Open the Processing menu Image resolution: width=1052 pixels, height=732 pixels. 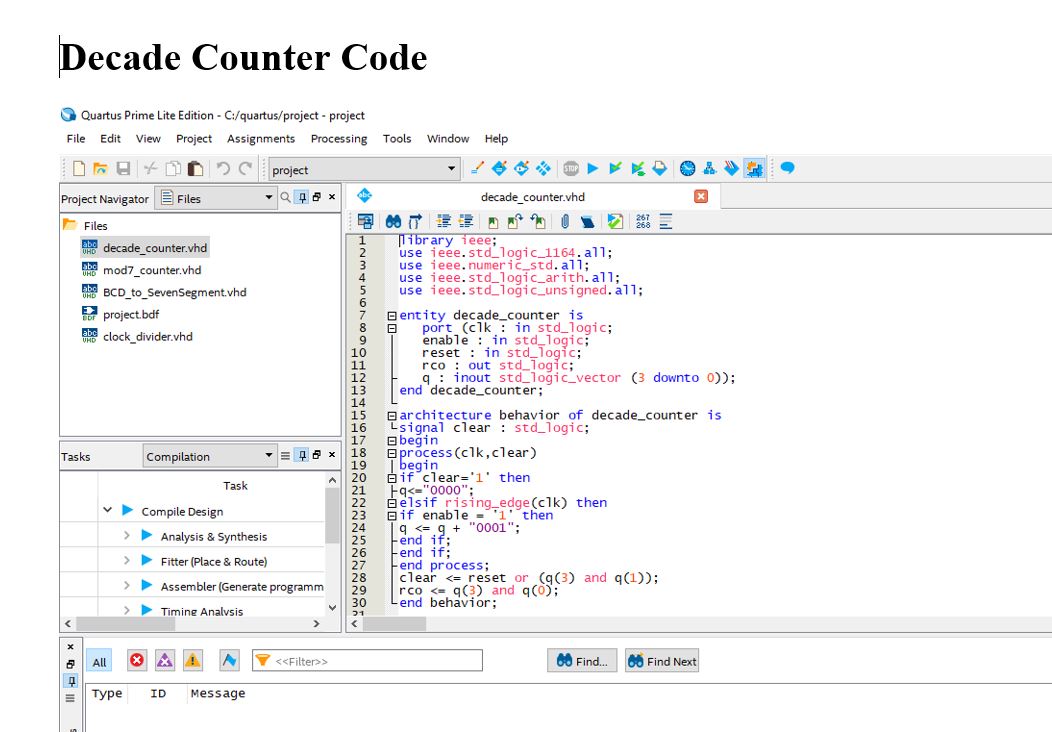tap(339, 139)
